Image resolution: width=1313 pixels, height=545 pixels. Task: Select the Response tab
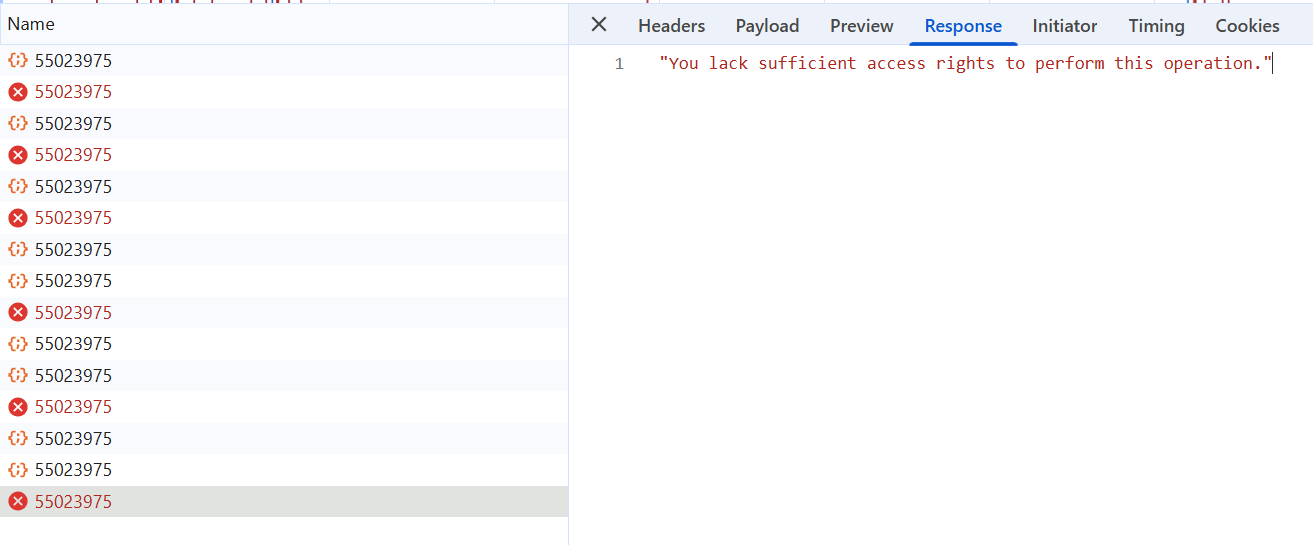pyautogui.click(x=963, y=26)
